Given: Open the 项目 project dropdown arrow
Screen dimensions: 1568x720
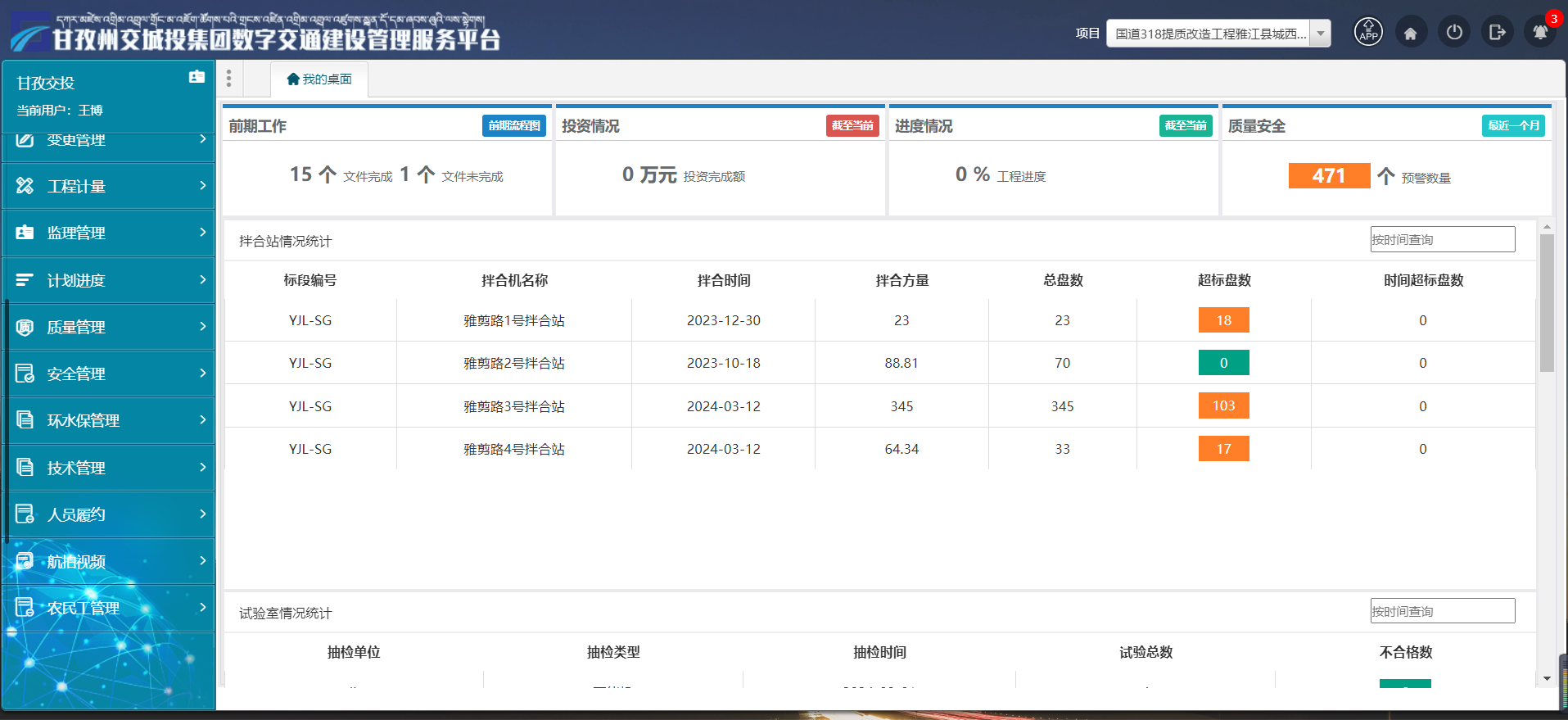Looking at the screenshot, I should pyautogui.click(x=1320, y=34).
